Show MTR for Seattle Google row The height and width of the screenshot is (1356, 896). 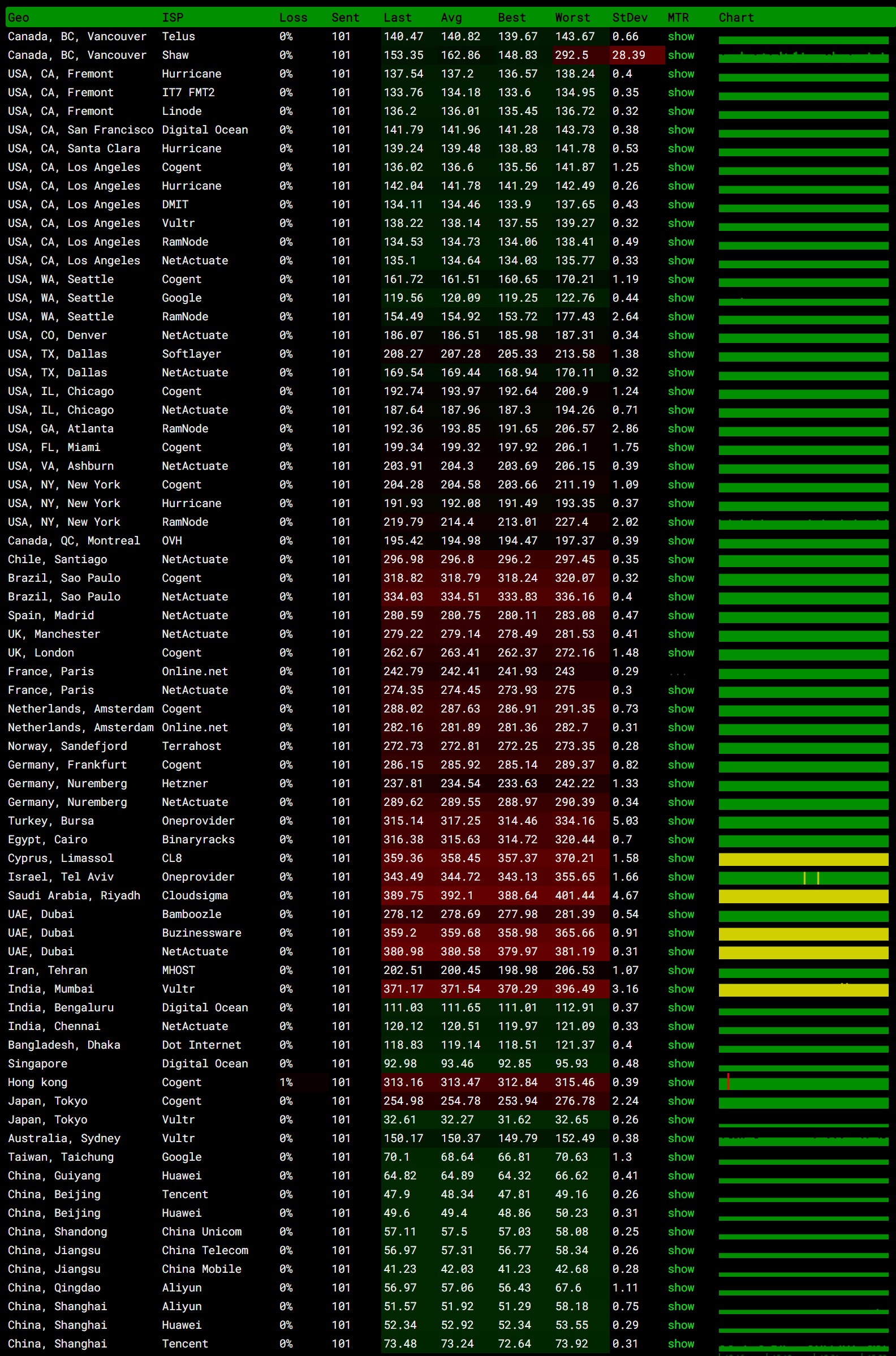pyautogui.click(x=680, y=298)
